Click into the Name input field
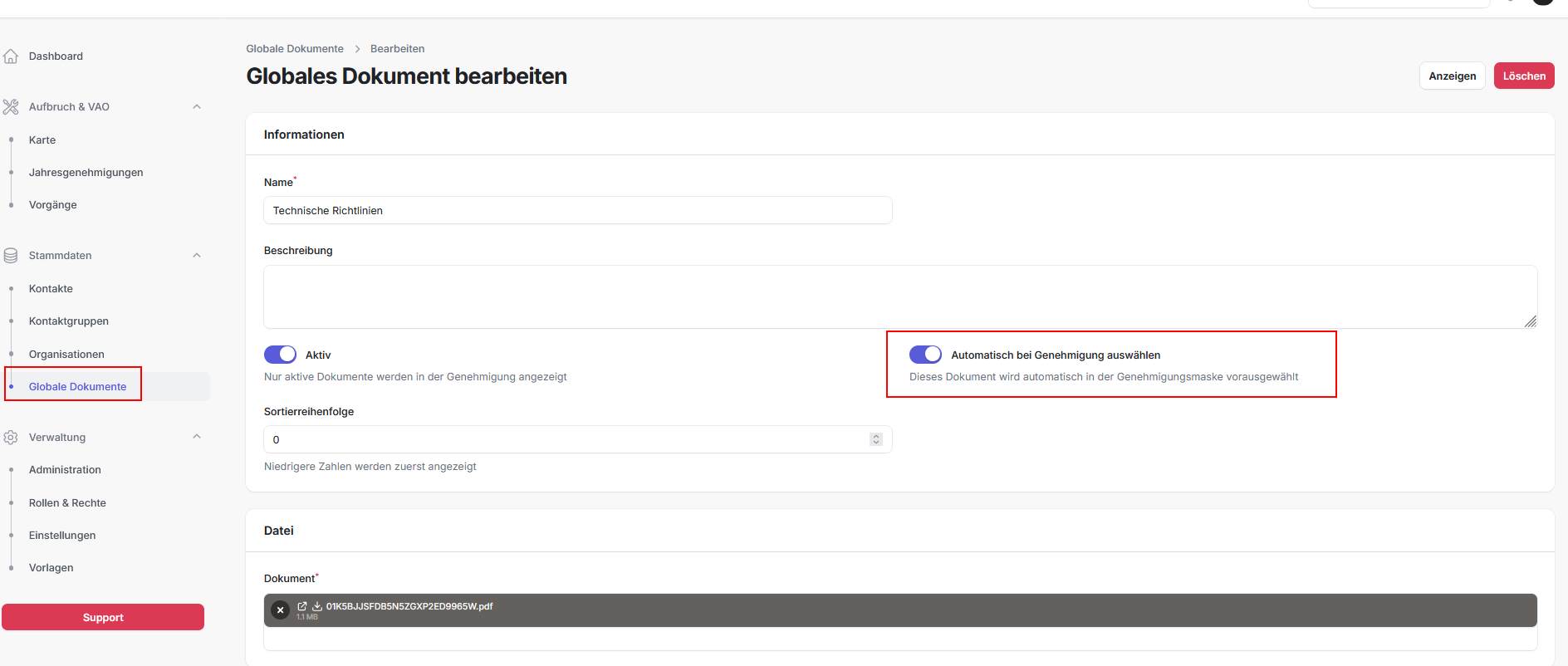Image resolution: width=1568 pixels, height=666 pixels. (577, 211)
